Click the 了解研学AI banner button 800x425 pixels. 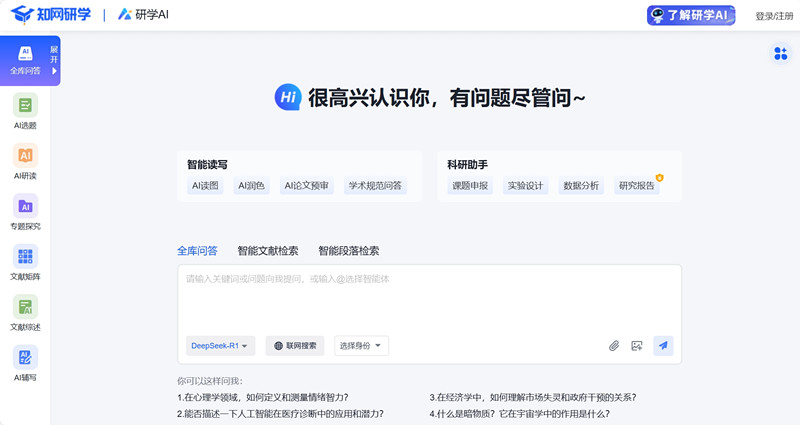pyautogui.click(x=691, y=15)
